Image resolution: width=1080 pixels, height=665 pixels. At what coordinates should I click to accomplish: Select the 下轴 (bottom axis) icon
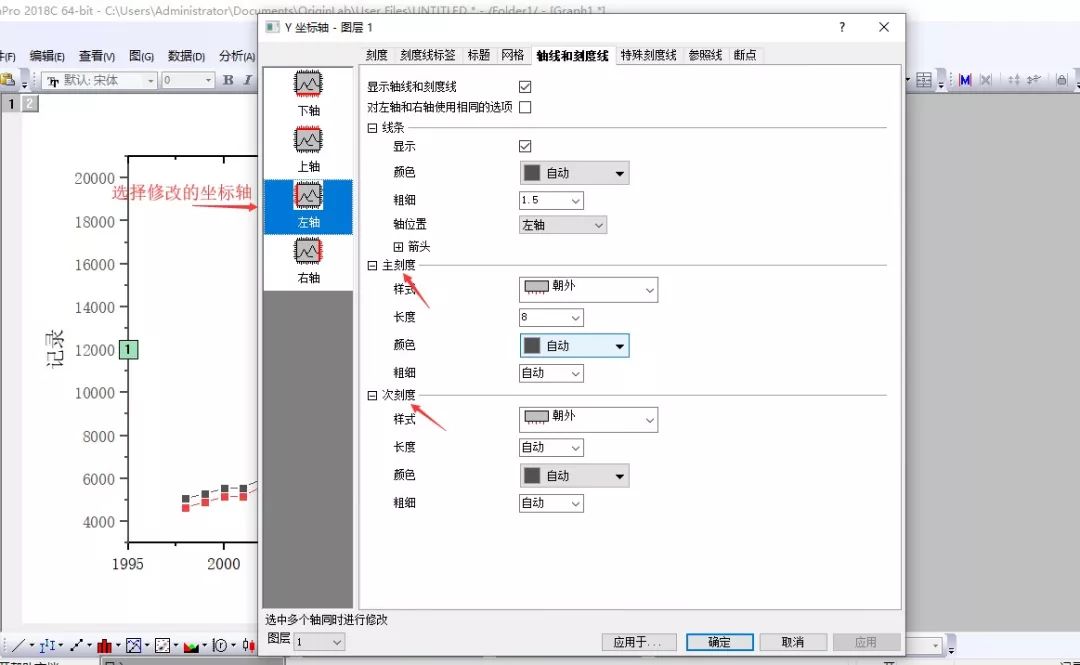(x=308, y=83)
